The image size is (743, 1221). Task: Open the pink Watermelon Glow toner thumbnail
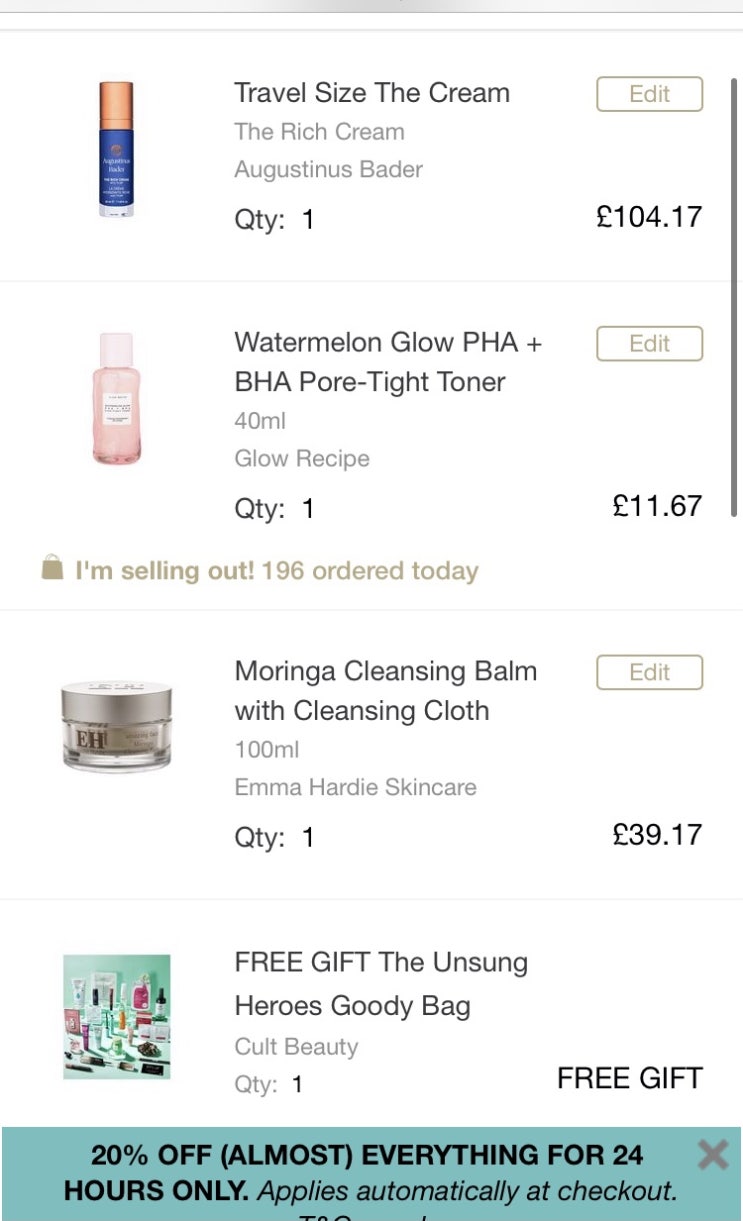pos(116,399)
